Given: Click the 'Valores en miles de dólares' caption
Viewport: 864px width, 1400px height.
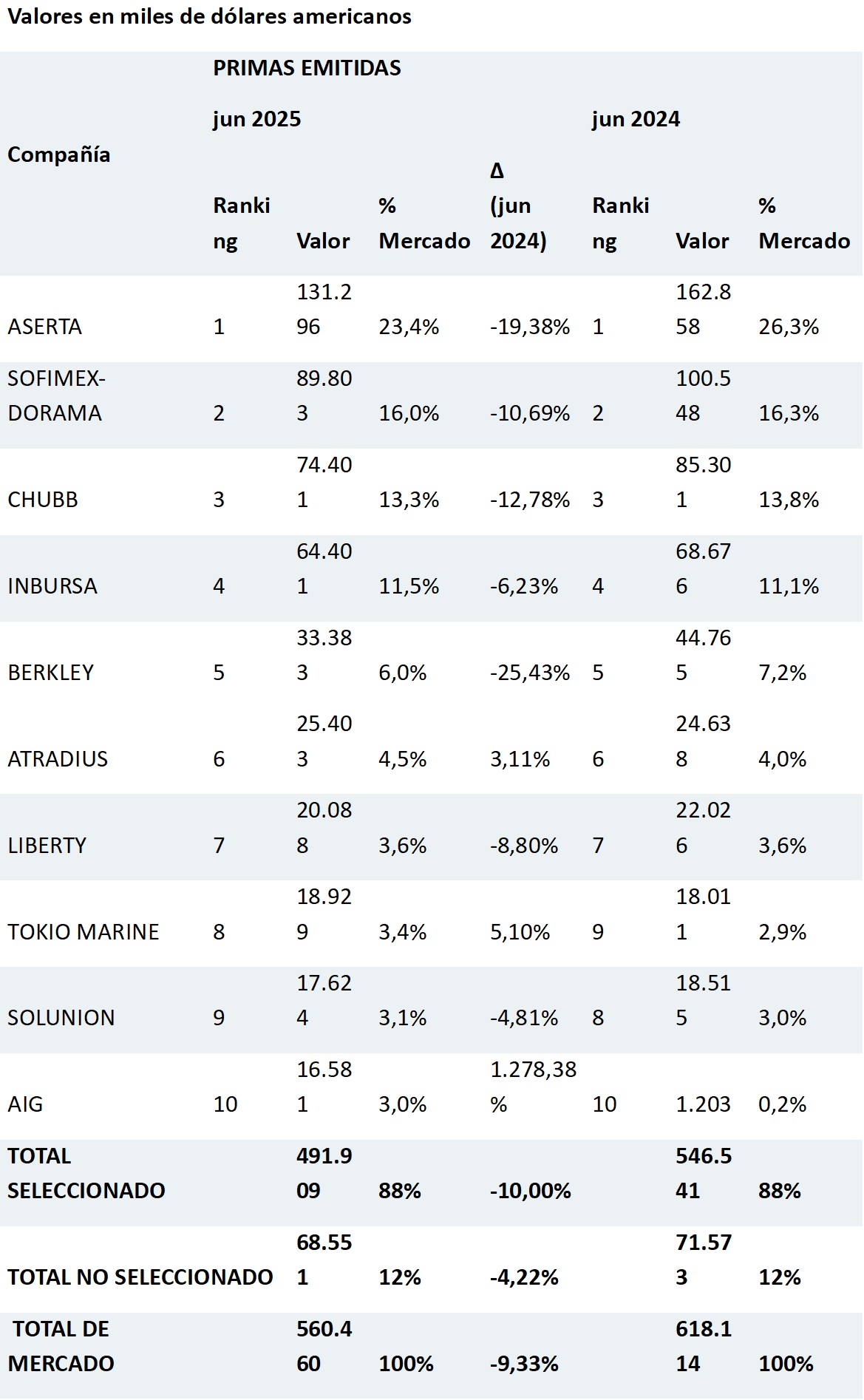Looking at the screenshot, I should pyautogui.click(x=209, y=16).
